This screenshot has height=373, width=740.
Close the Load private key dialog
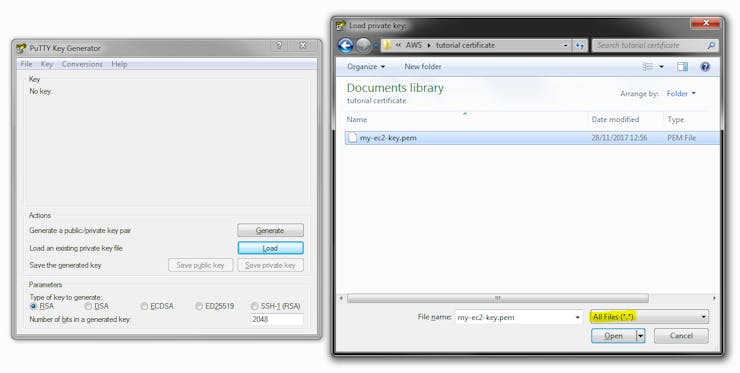point(706,23)
